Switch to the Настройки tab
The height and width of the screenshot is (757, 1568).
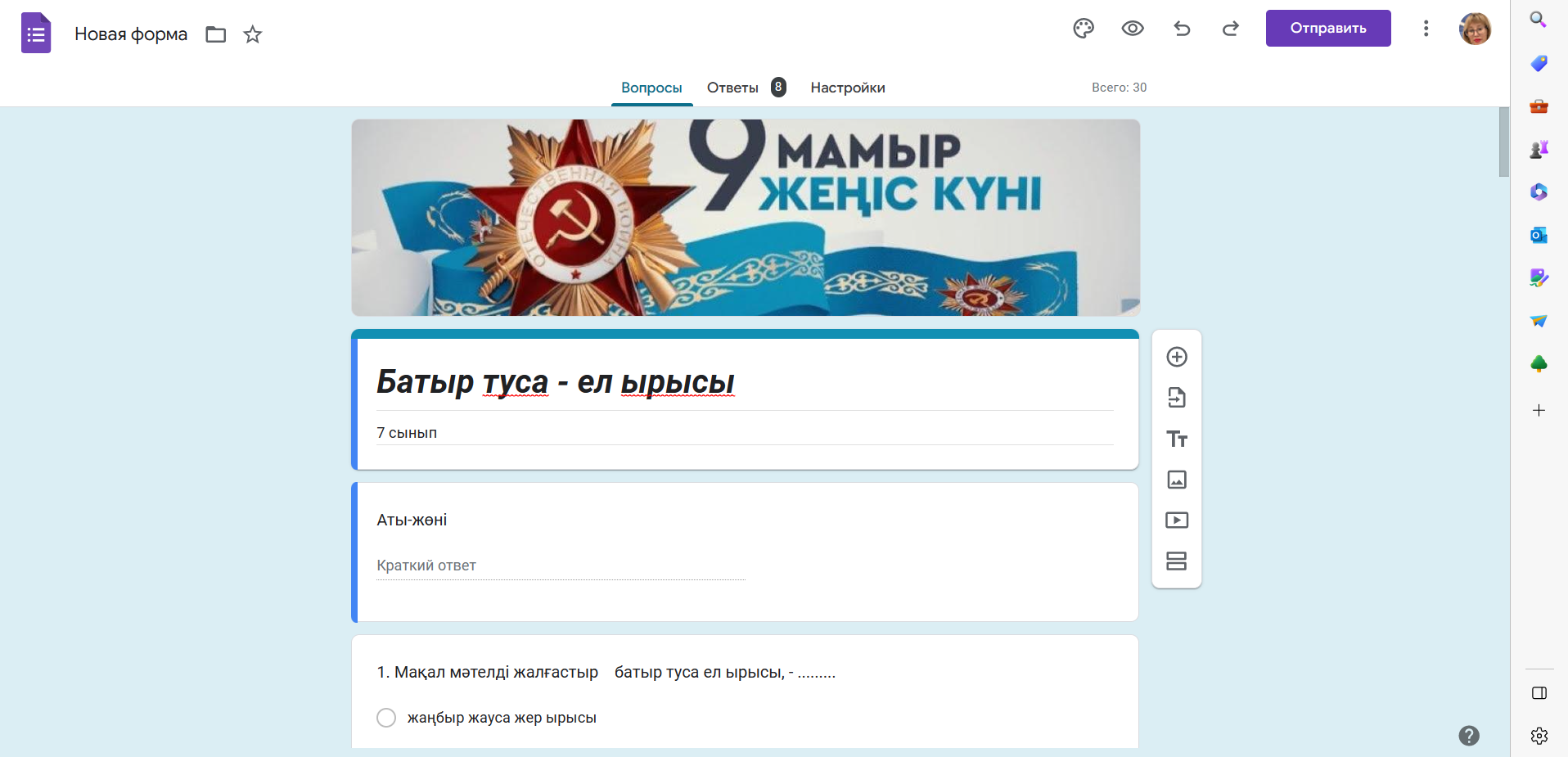pos(848,88)
